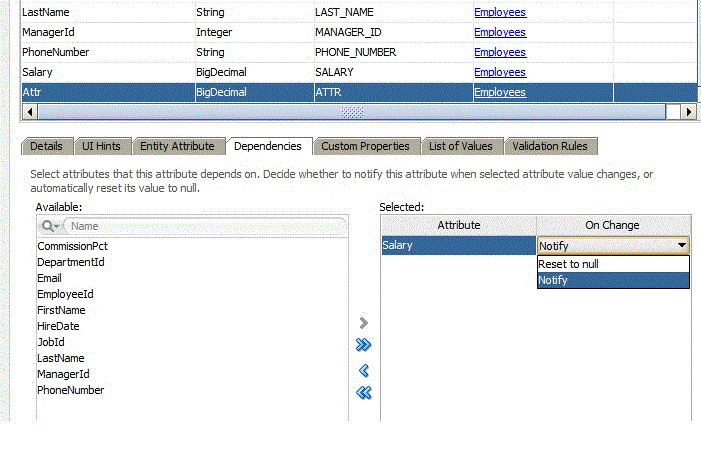
Task: Click Employees link in LastName row
Action: (x=500, y=12)
